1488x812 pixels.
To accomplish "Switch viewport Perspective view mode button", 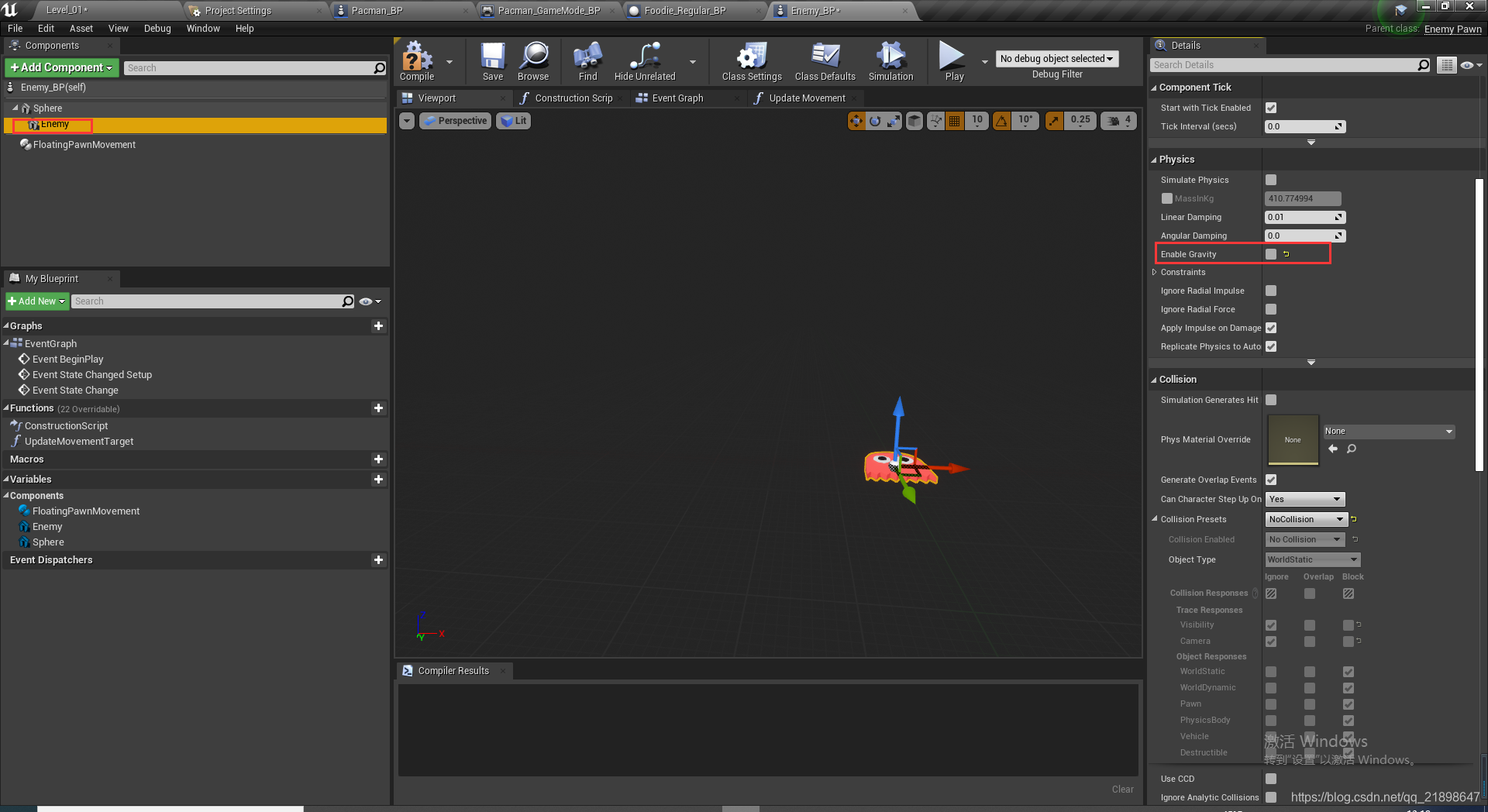I will [x=456, y=121].
